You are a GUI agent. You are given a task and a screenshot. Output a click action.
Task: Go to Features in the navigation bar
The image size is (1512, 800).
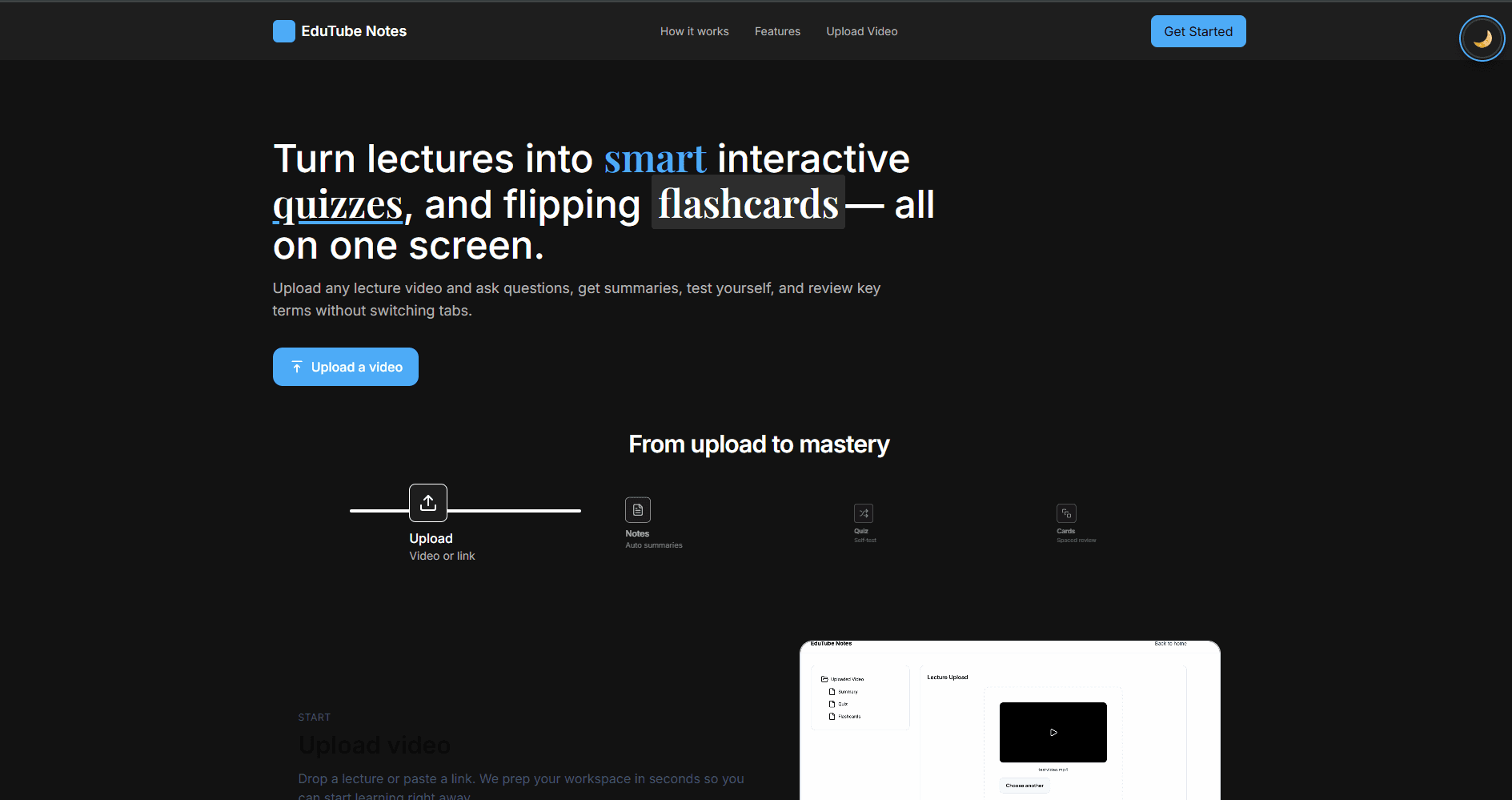[x=777, y=31]
